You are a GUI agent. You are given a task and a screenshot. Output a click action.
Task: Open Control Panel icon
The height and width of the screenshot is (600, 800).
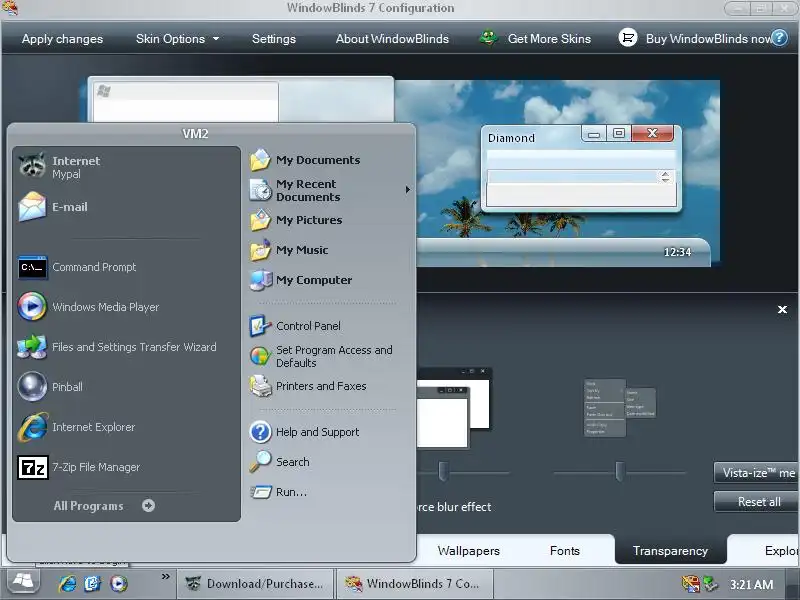pos(260,326)
